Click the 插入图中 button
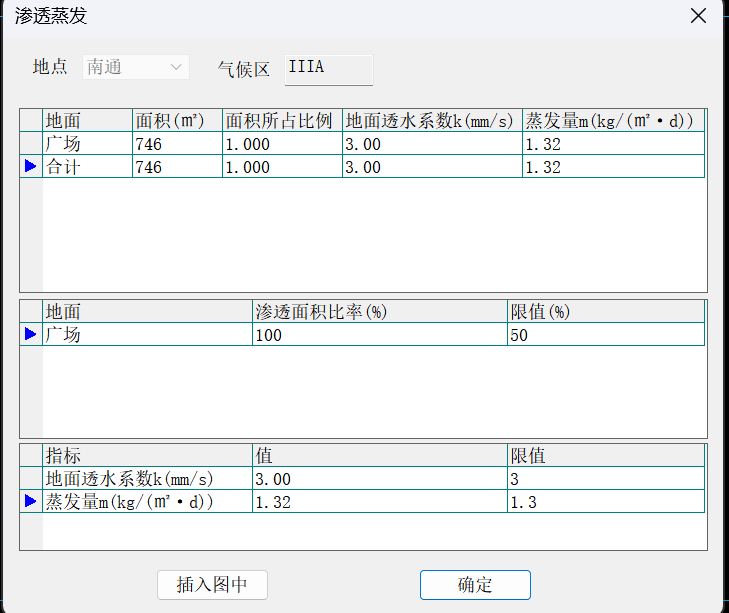Viewport: 729px width, 613px height. [x=212, y=585]
